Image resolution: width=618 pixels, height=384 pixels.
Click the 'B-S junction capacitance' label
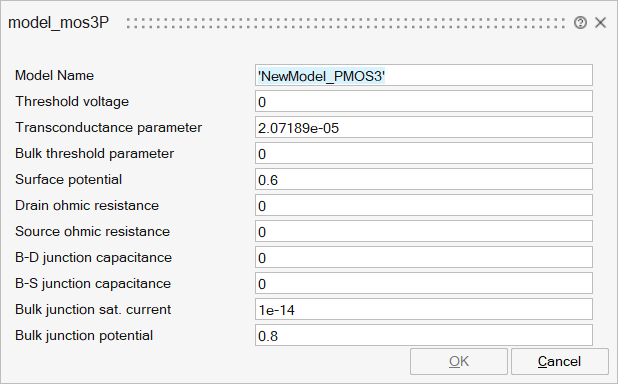click(93, 284)
